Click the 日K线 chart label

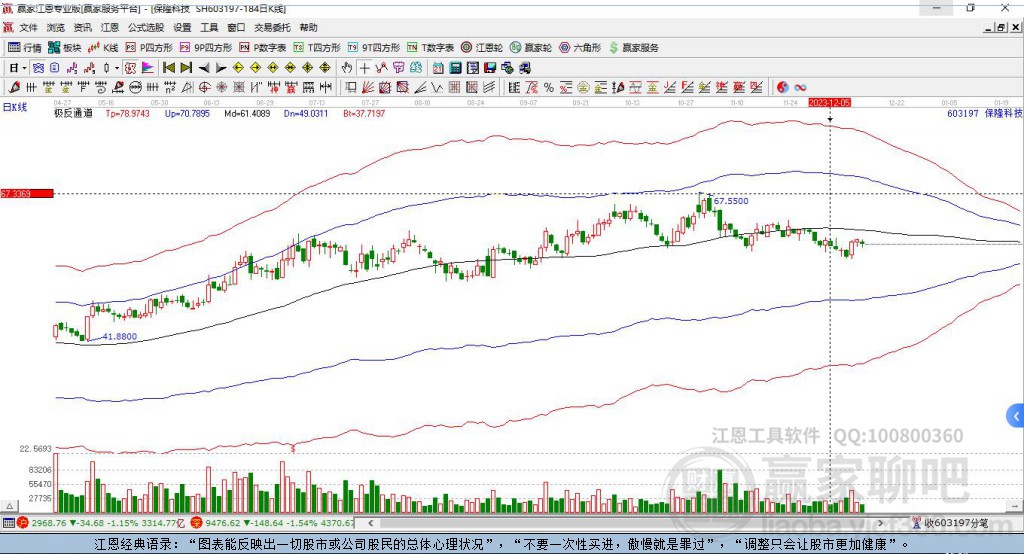coord(15,107)
